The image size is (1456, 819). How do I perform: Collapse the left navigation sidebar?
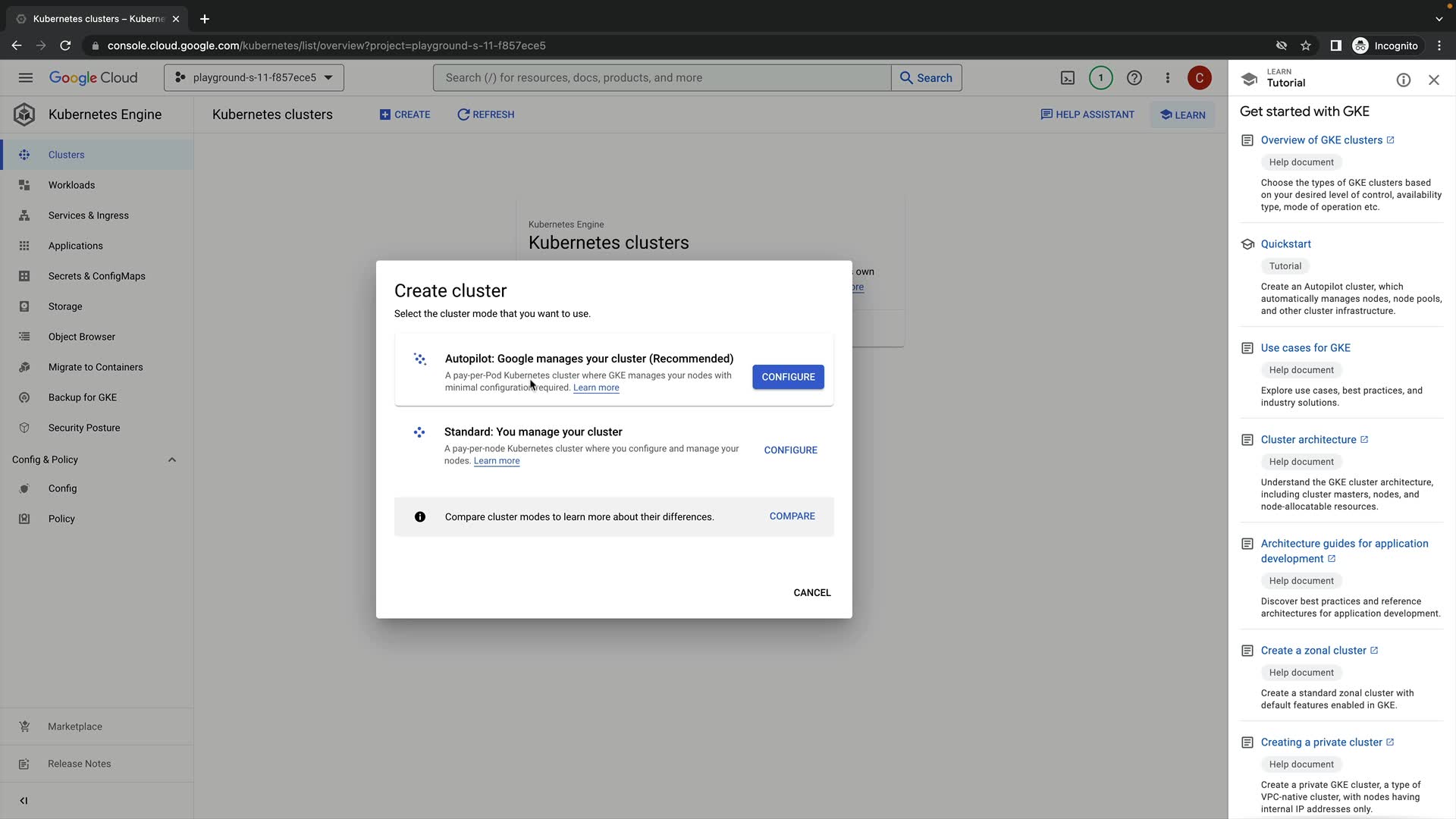coord(24,800)
